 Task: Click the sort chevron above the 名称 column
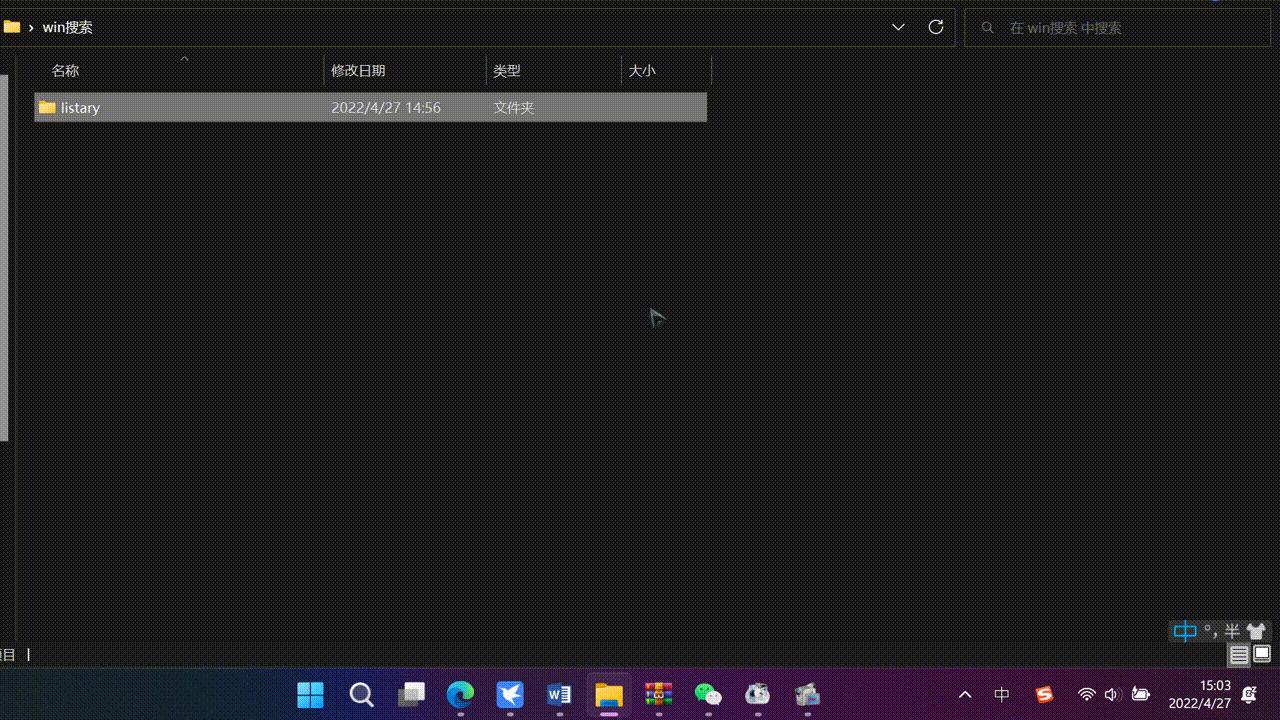[184, 59]
